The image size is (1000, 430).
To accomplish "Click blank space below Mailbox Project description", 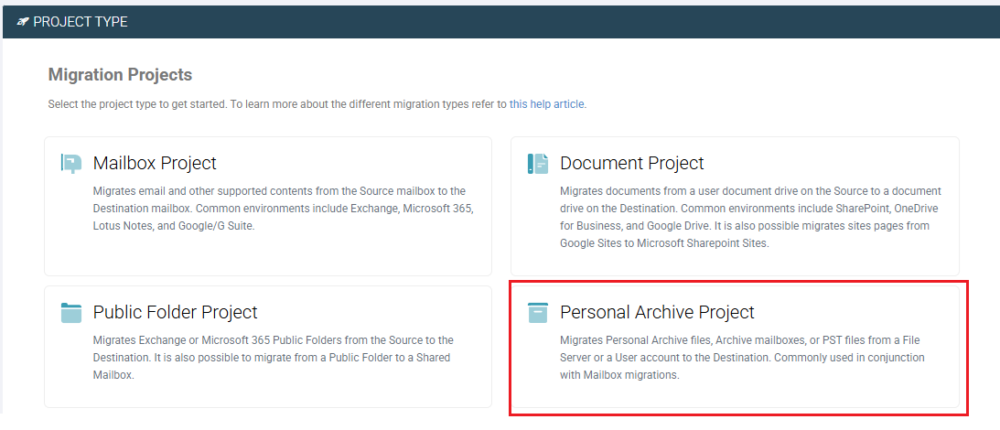I will tap(267, 255).
